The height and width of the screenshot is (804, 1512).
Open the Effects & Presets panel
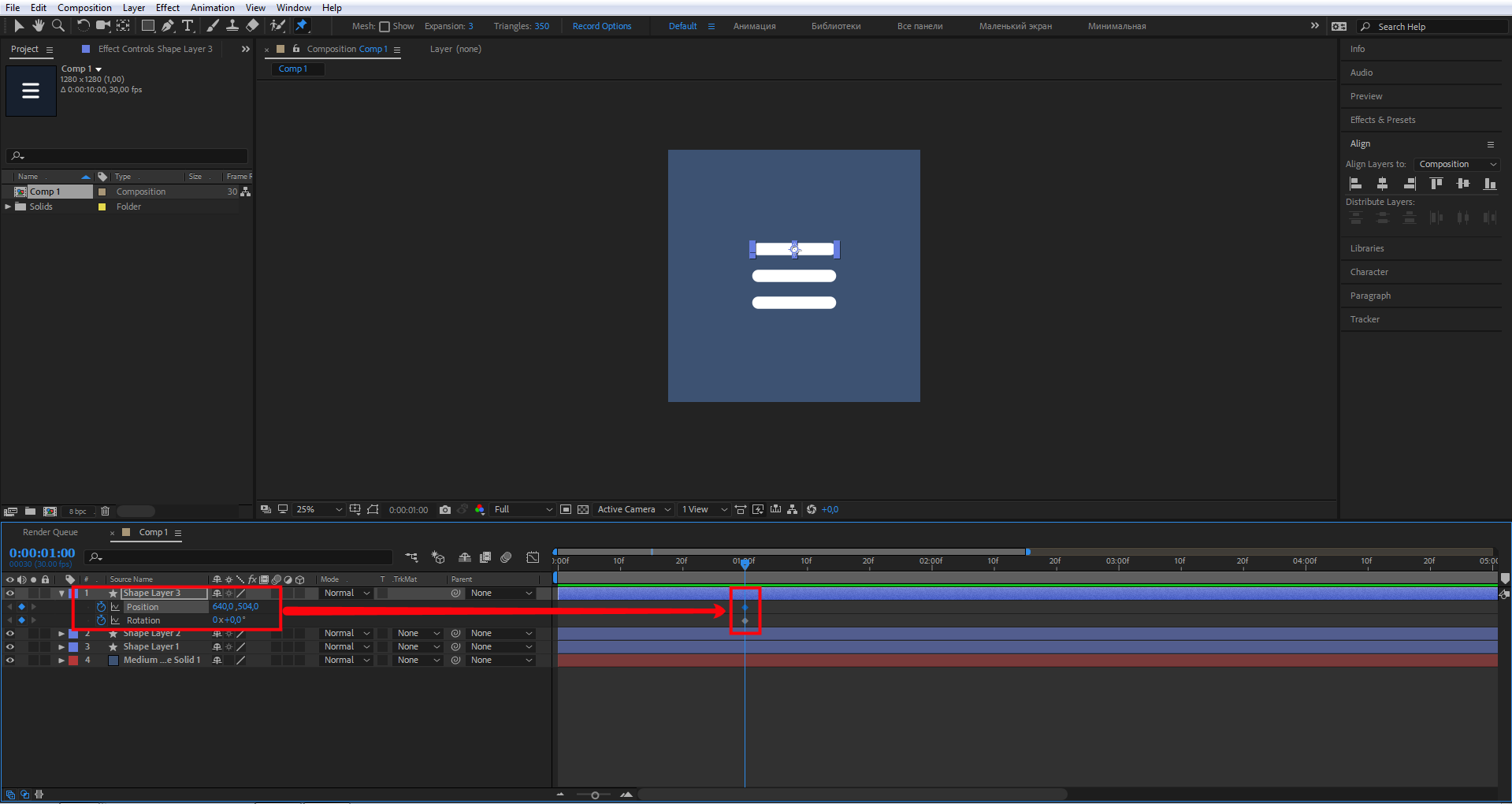1383,120
